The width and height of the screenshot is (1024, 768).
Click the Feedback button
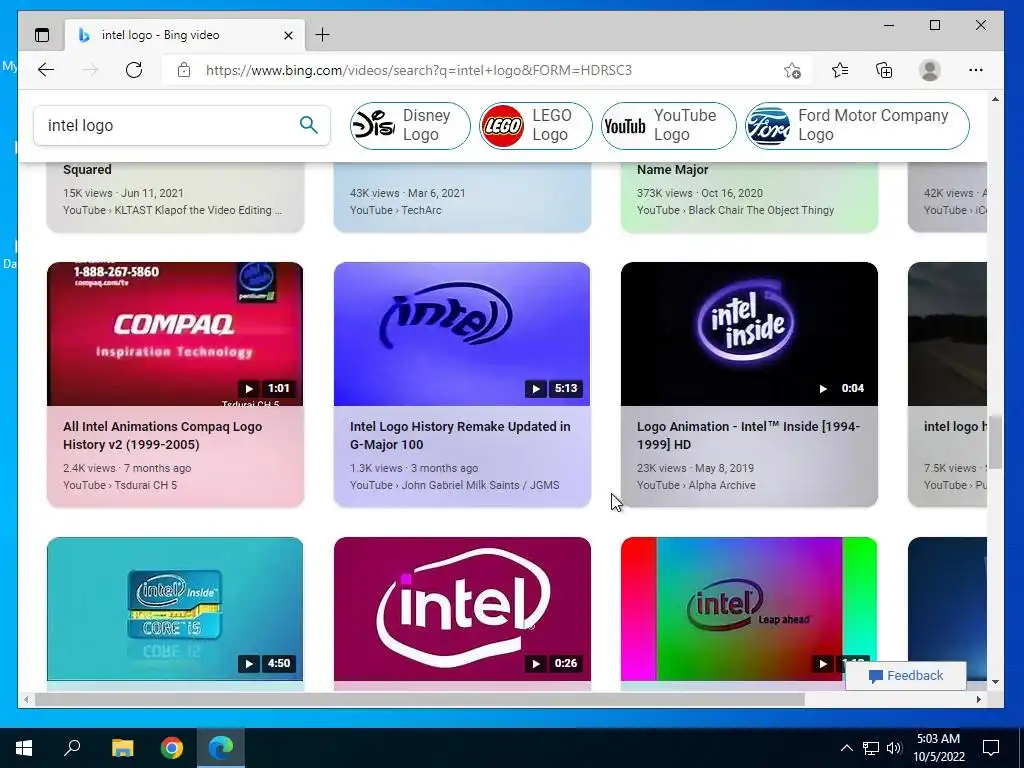pos(906,676)
